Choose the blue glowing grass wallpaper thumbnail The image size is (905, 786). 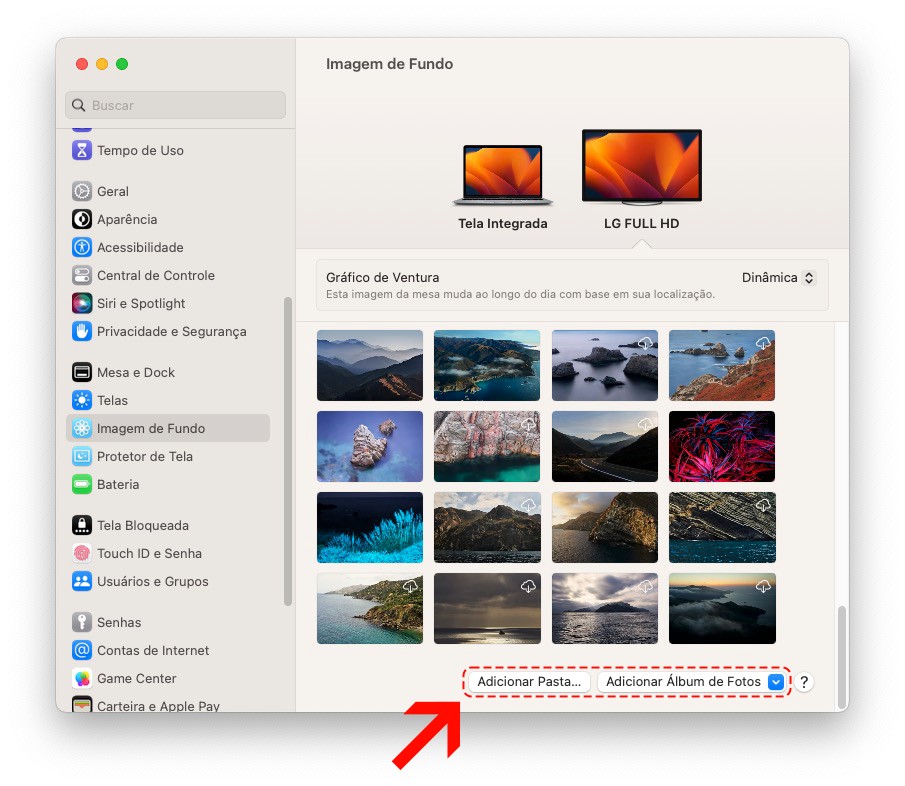[370, 527]
